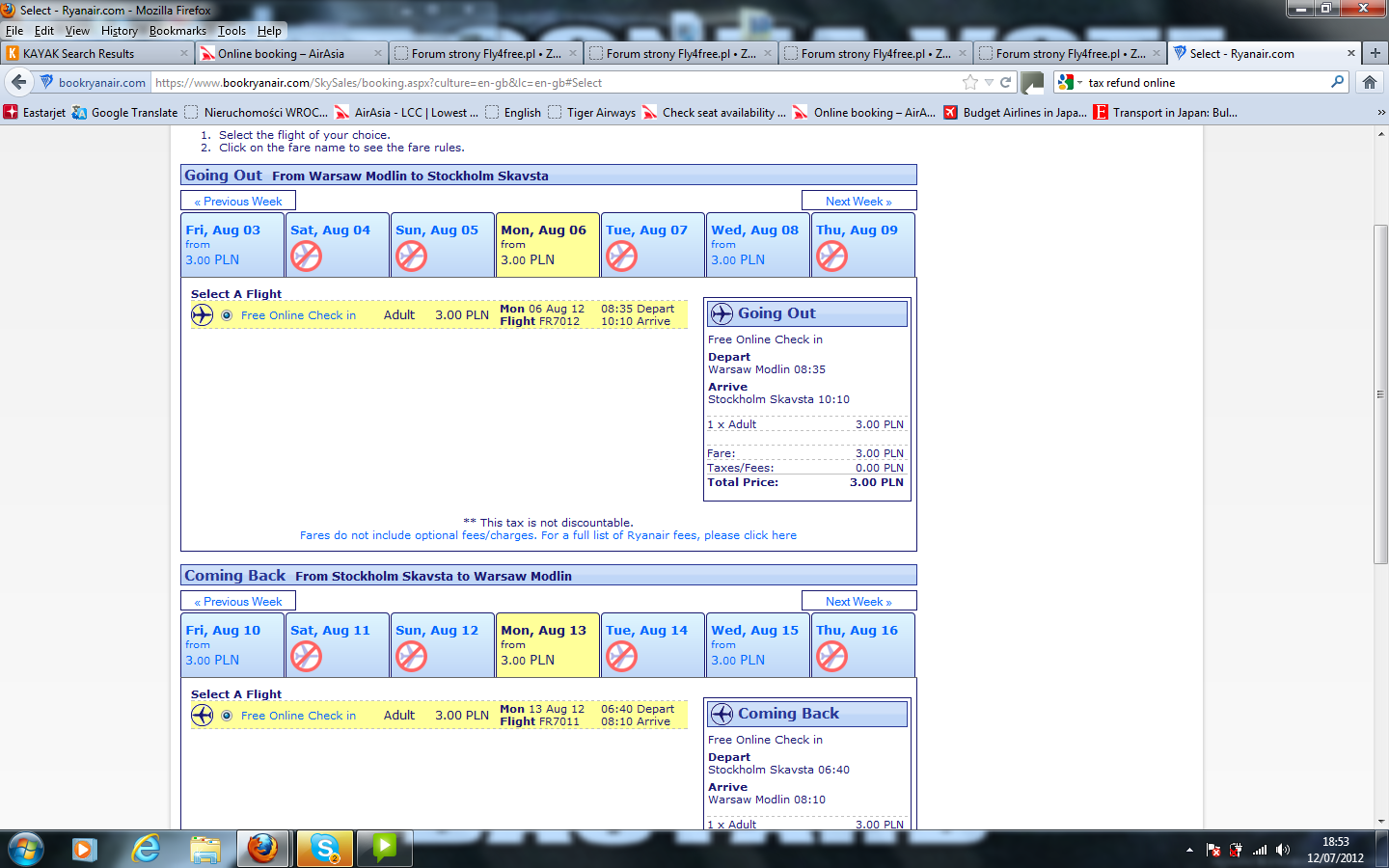Open the History menu

[x=120, y=31]
